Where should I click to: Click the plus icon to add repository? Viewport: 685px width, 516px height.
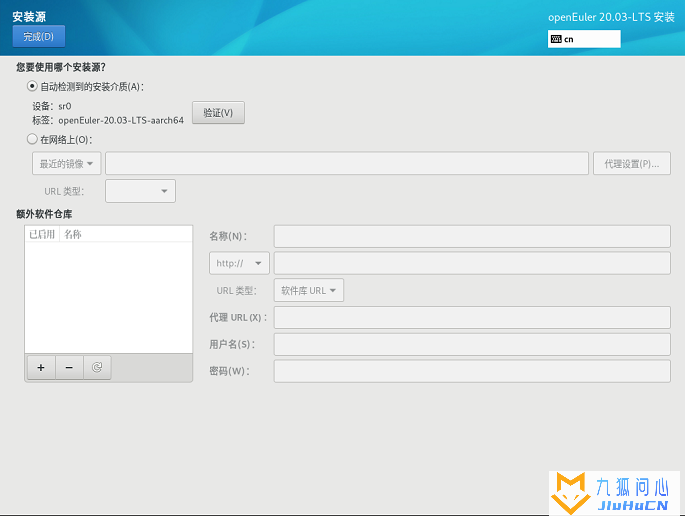pyautogui.click(x=41, y=367)
